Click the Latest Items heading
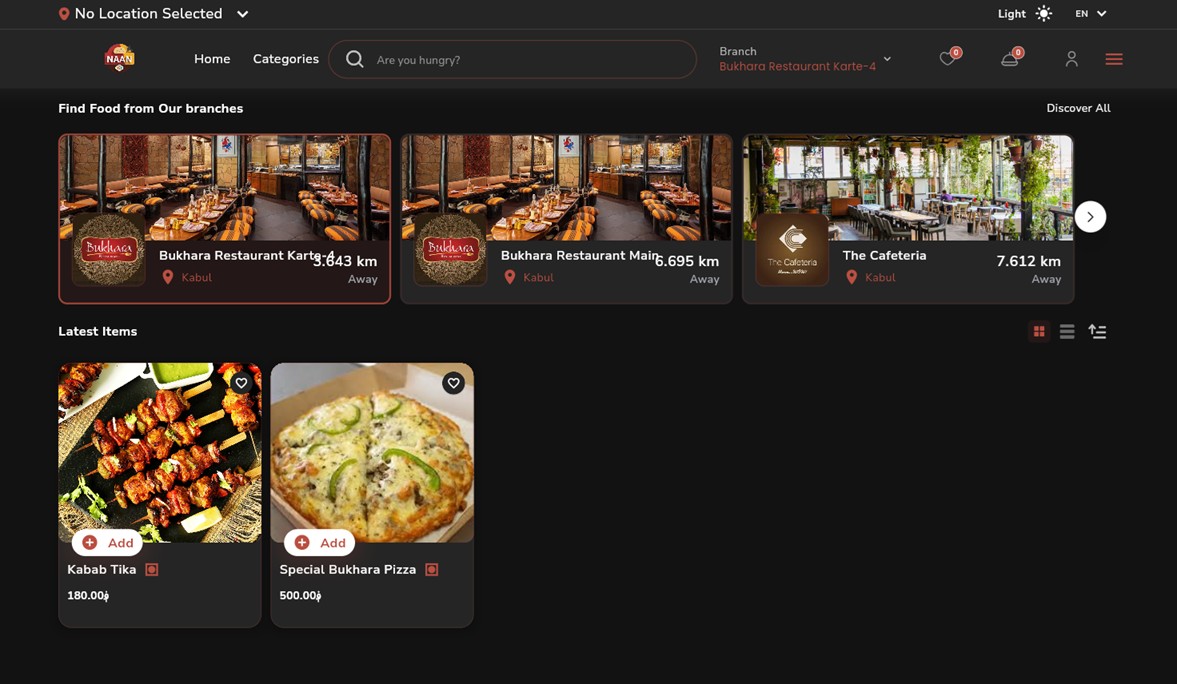 pos(98,331)
